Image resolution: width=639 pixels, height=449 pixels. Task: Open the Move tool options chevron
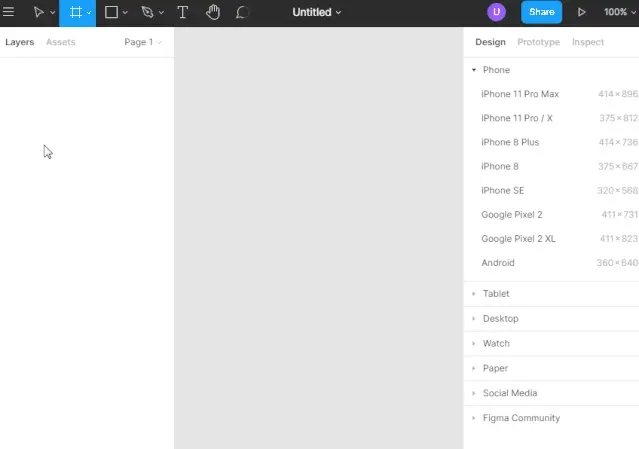click(x=53, y=13)
